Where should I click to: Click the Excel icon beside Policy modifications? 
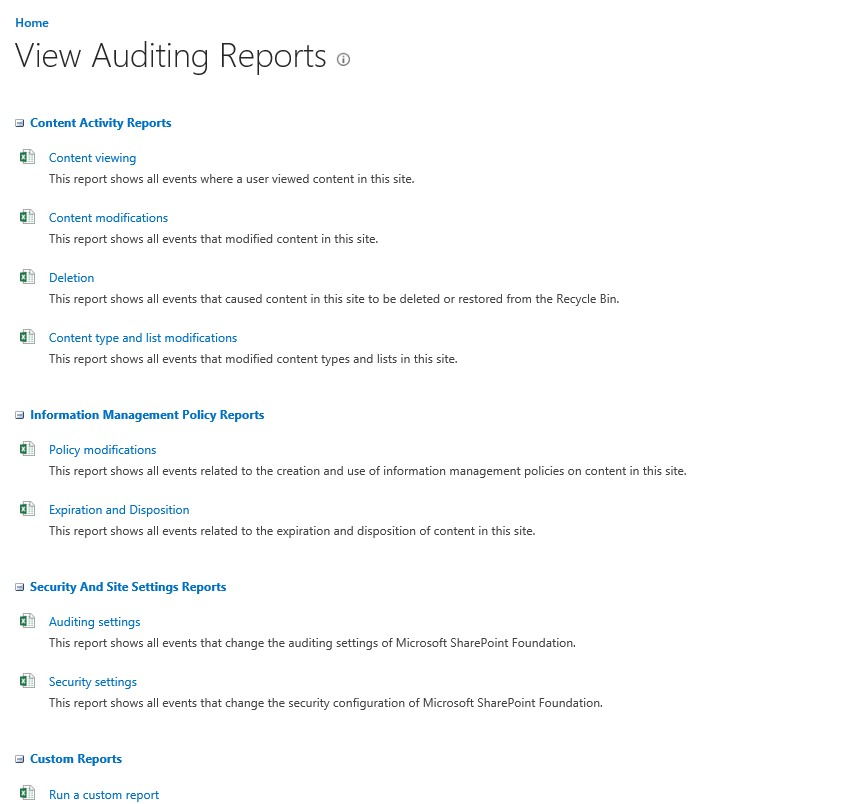(27, 447)
